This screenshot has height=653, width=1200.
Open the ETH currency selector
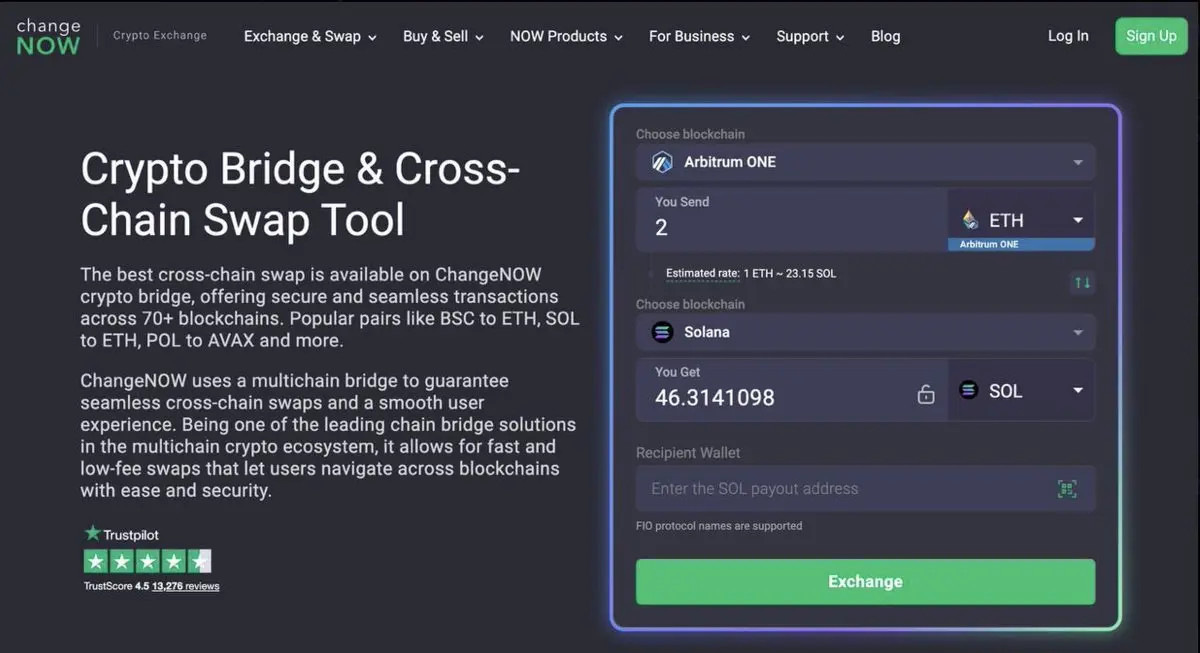pos(1021,220)
